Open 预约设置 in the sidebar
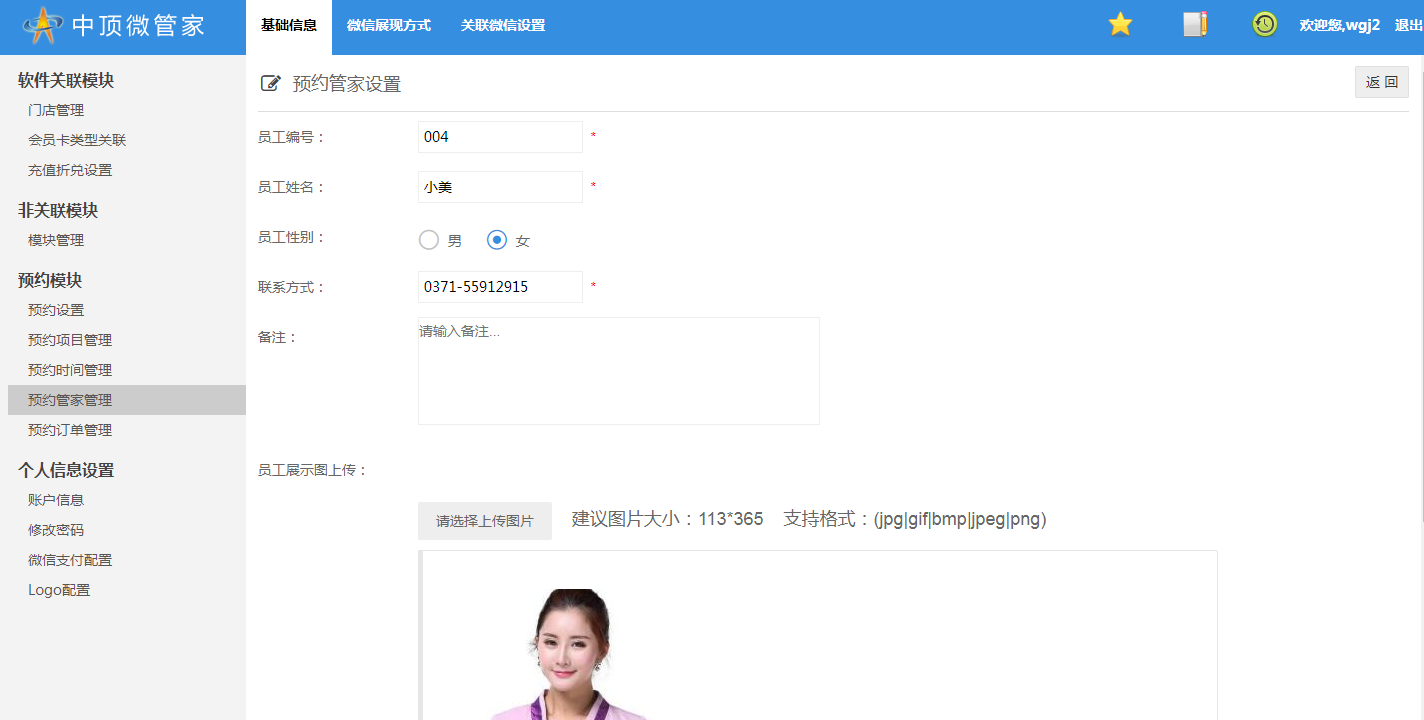The height and width of the screenshot is (720, 1424). 56,310
